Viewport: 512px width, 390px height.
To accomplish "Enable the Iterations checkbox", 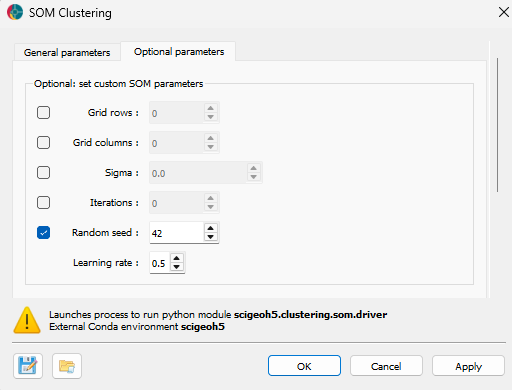I will point(43,203).
